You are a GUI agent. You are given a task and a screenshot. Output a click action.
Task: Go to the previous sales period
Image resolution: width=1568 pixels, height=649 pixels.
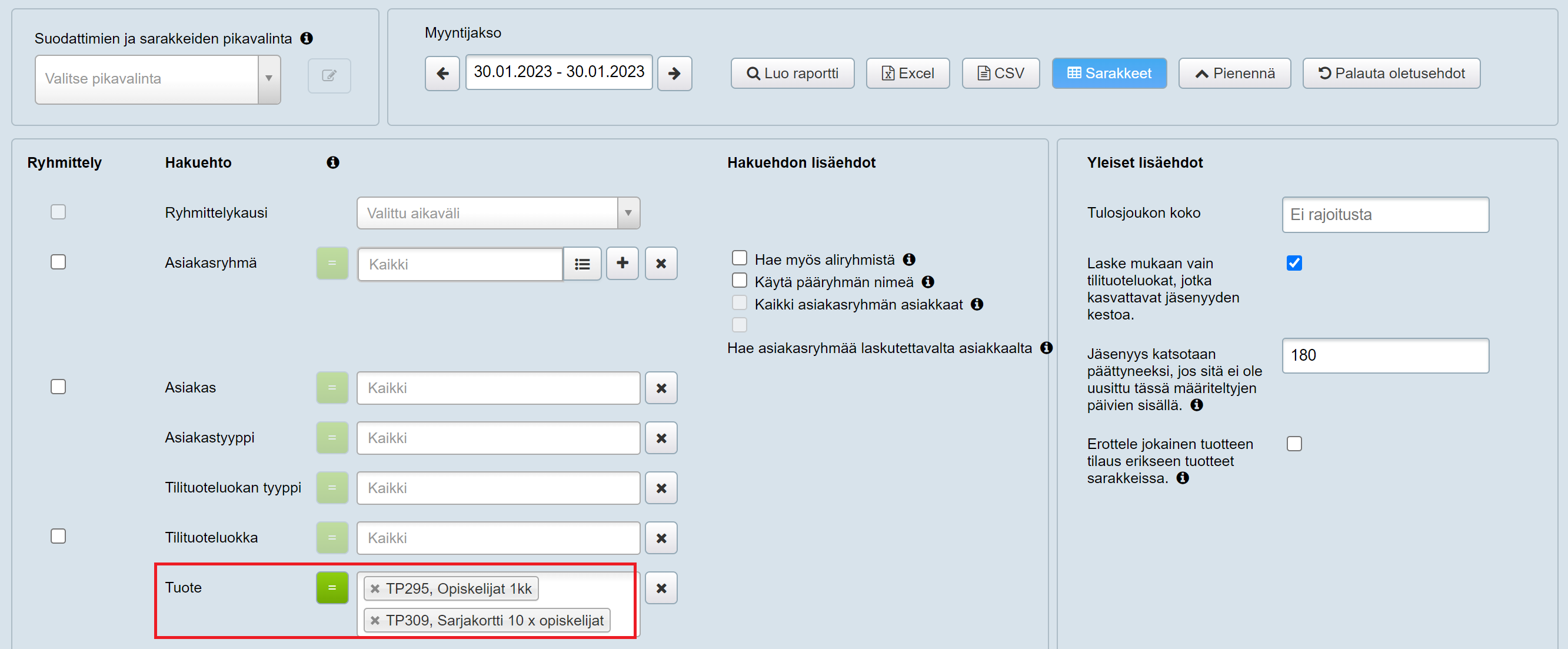click(x=442, y=74)
